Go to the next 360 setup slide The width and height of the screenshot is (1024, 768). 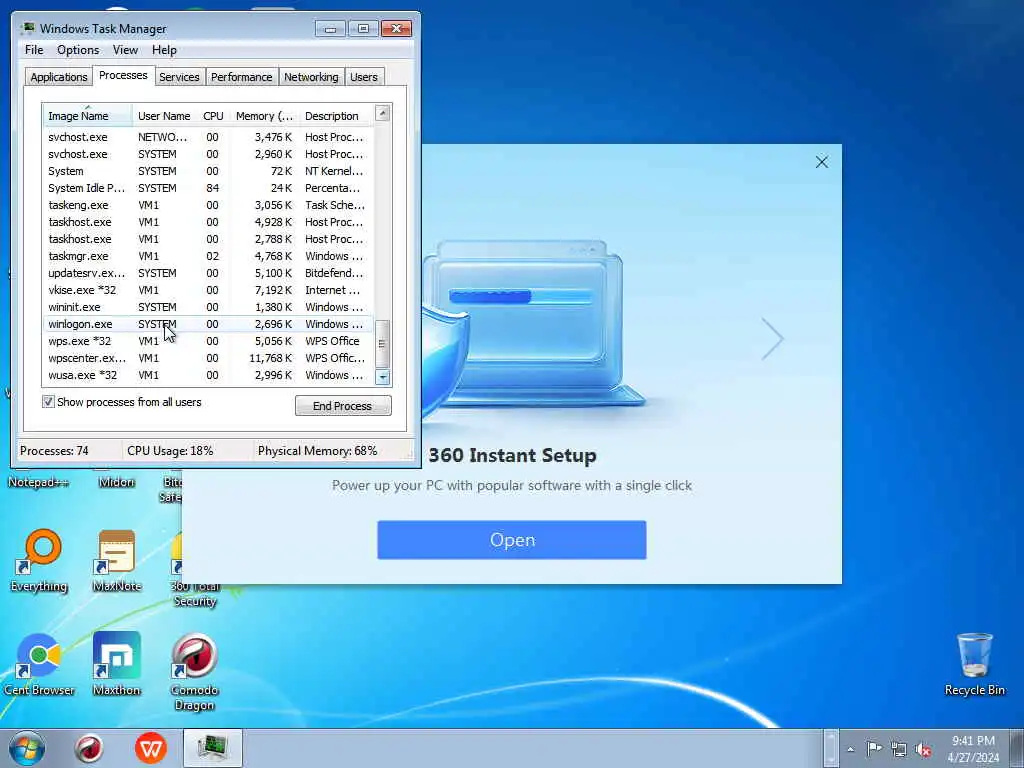coord(773,338)
